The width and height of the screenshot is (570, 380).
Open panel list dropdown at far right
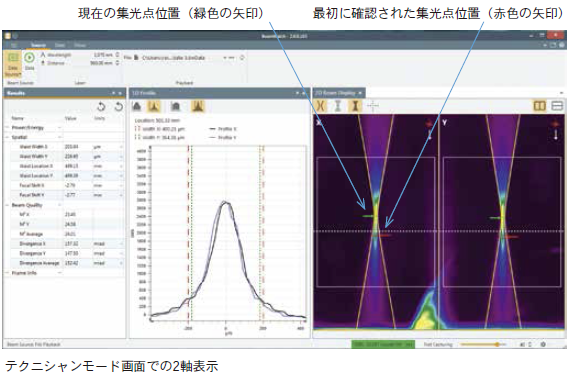click(x=562, y=93)
